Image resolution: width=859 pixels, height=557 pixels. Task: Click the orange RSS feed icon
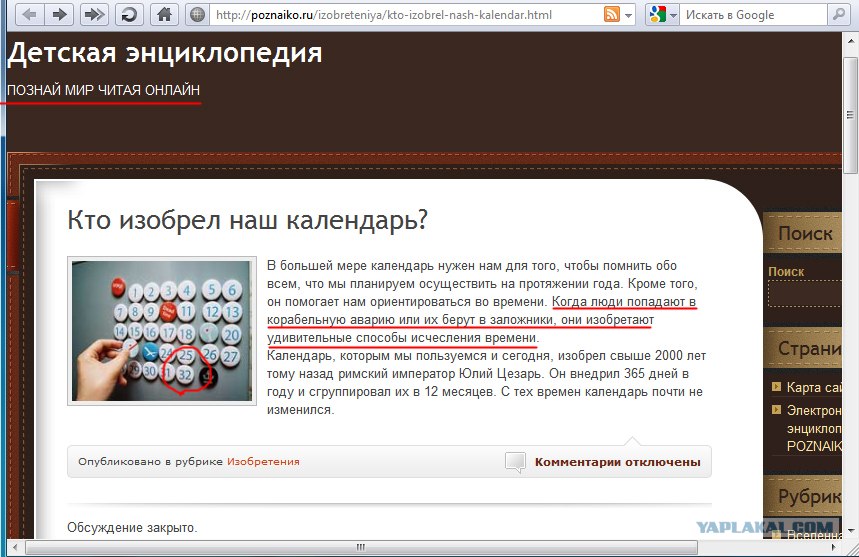[x=611, y=14]
